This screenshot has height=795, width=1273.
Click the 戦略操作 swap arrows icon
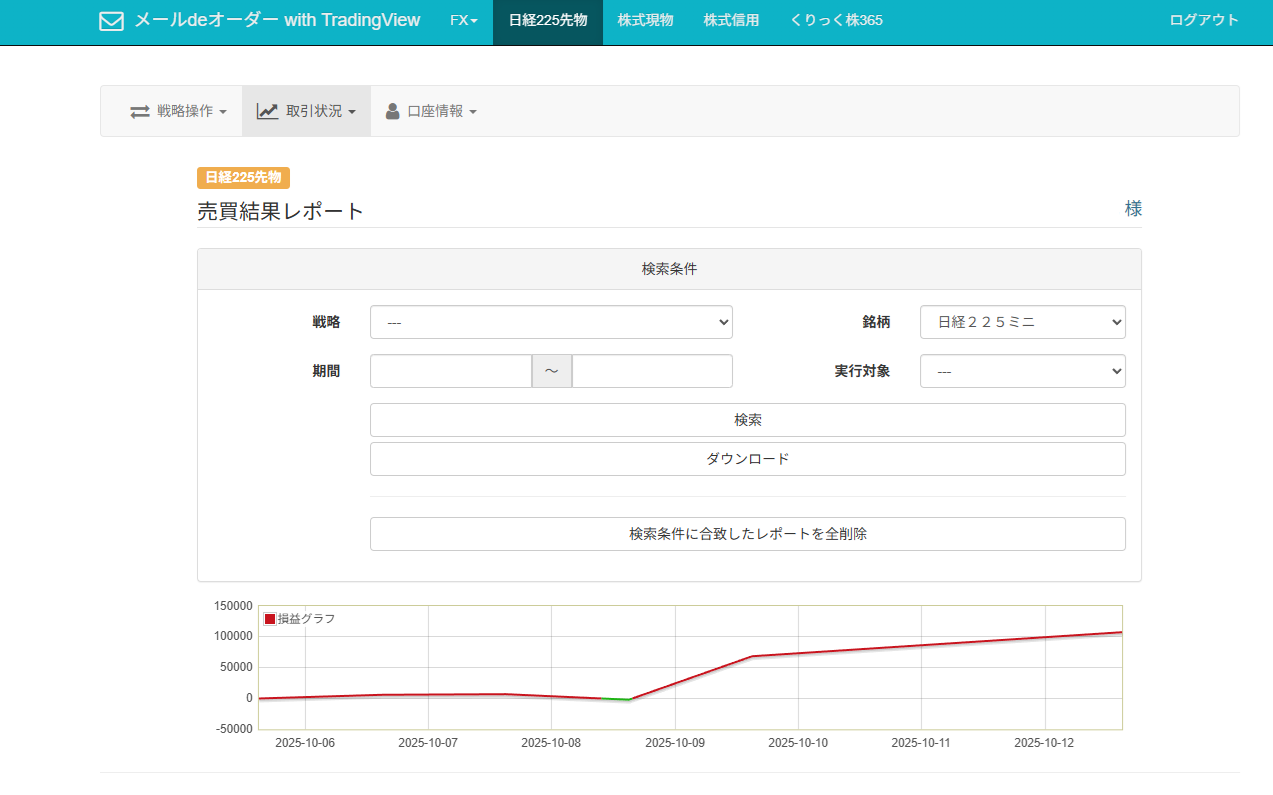pos(140,112)
